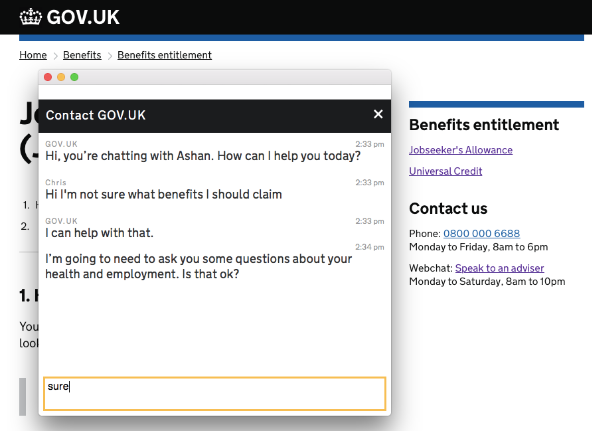Open the Benefits entitlement breadcrumb link
This screenshot has height=431, width=592.
click(164, 55)
